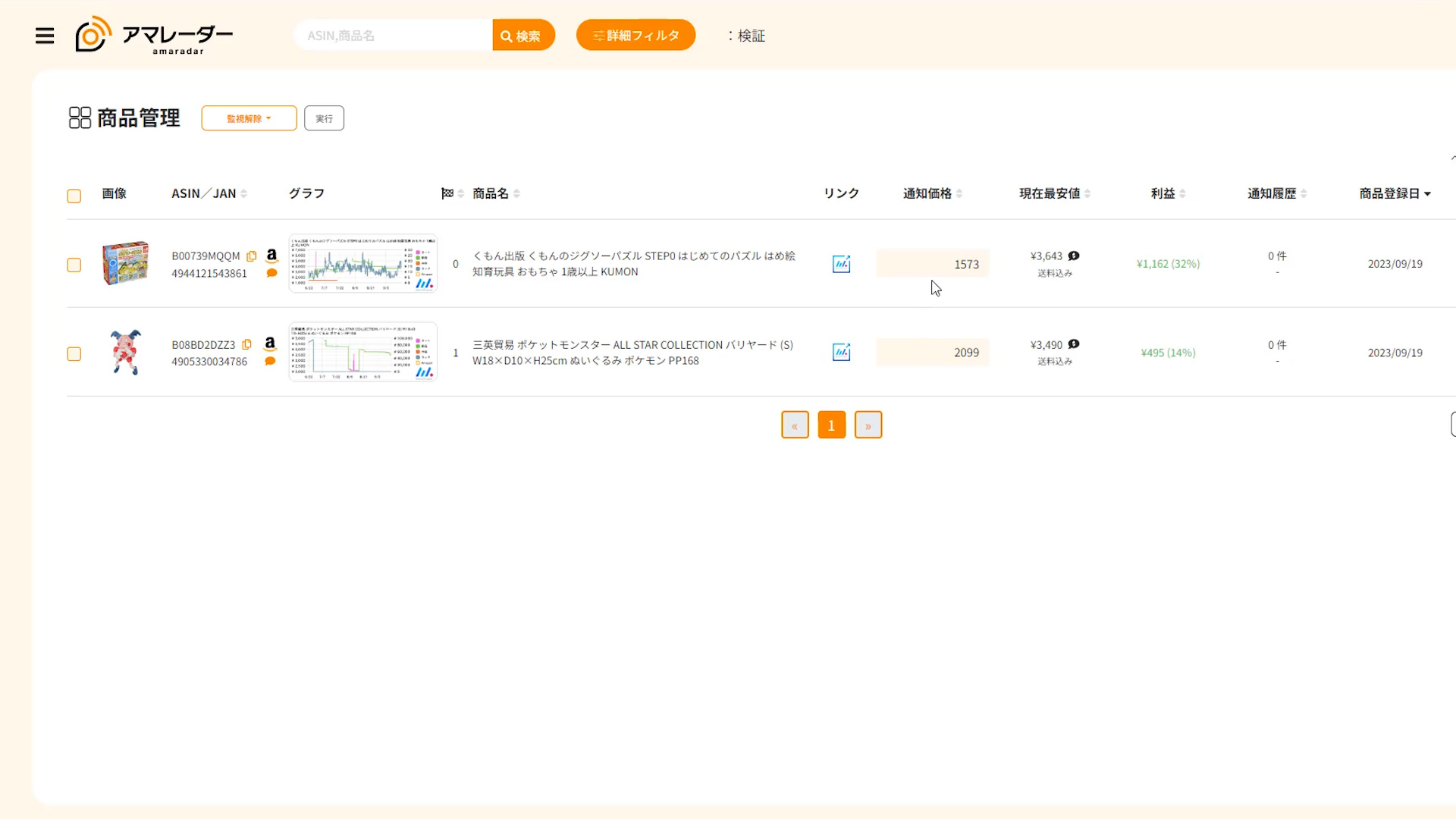The height and width of the screenshot is (819, 1456).
Task: Go to next page with » button
Action: [868, 425]
